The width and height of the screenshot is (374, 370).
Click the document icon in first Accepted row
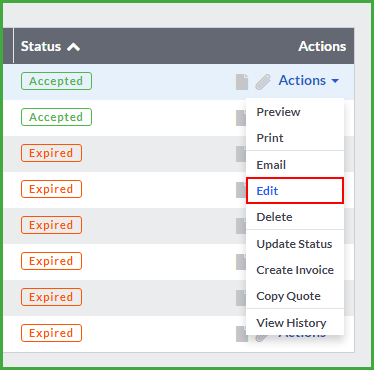pos(242,82)
